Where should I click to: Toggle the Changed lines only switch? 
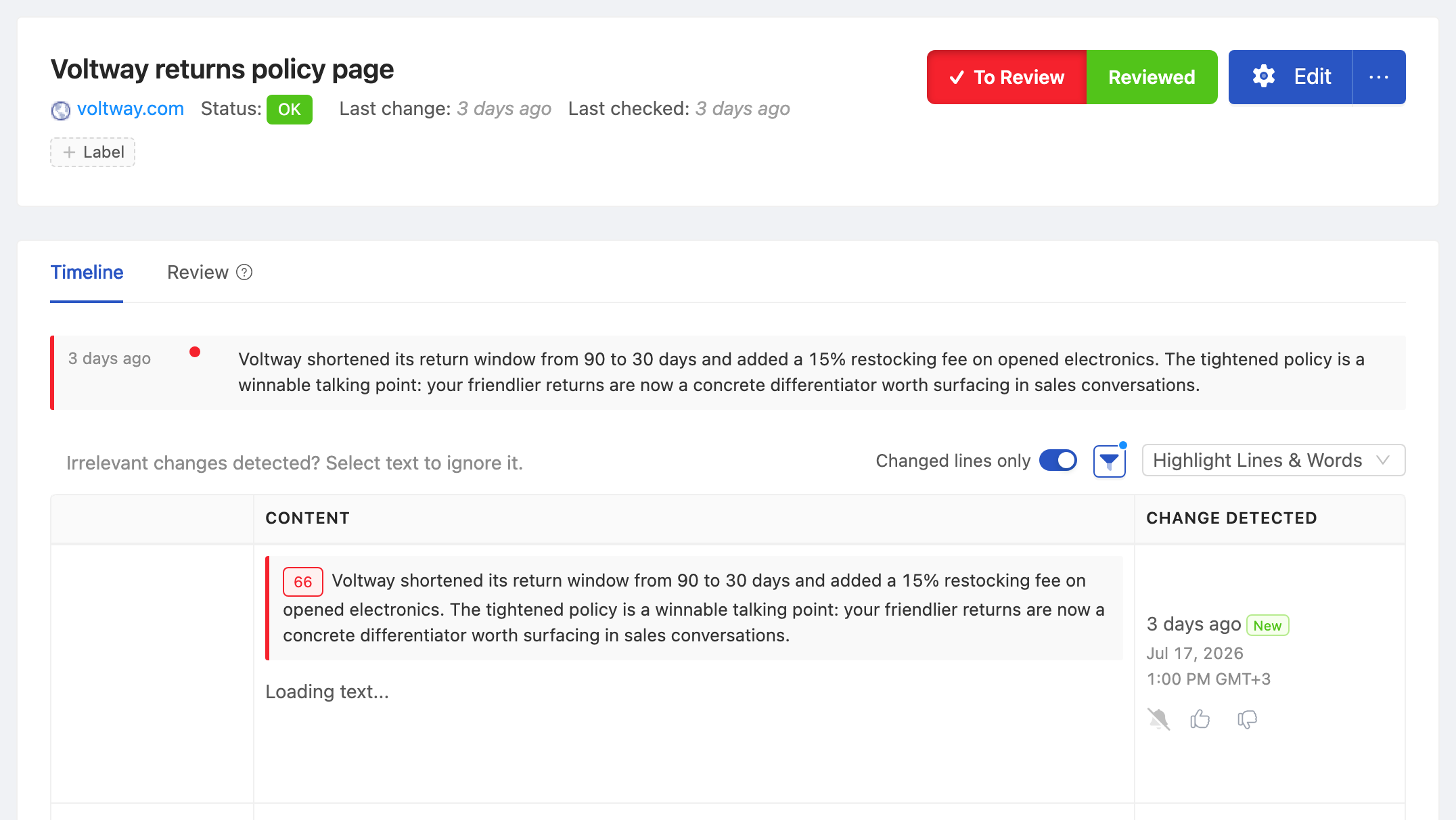pos(1058,461)
